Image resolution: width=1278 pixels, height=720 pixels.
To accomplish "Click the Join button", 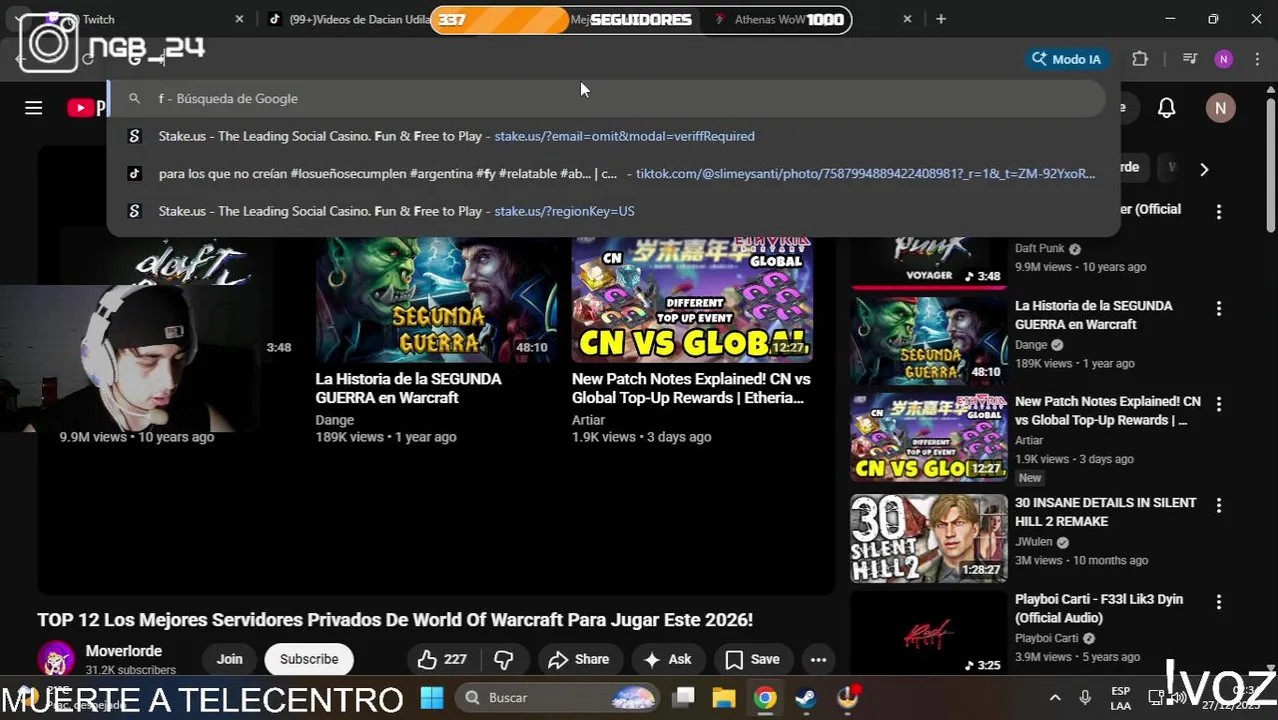I will click(229, 659).
